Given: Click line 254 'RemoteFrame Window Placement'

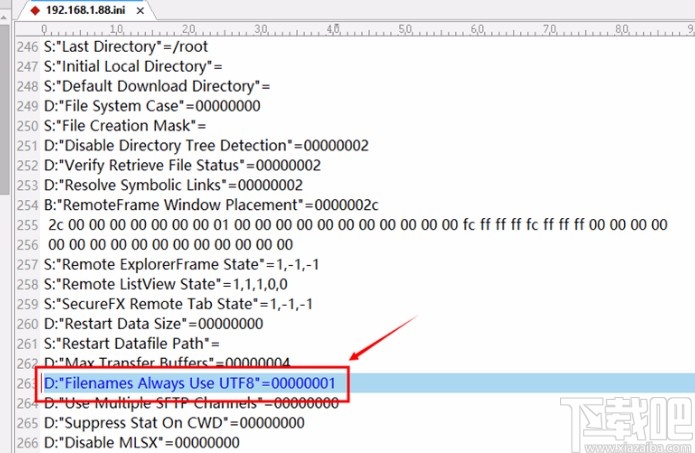Looking at the screenshot, I should click(211, 205).
